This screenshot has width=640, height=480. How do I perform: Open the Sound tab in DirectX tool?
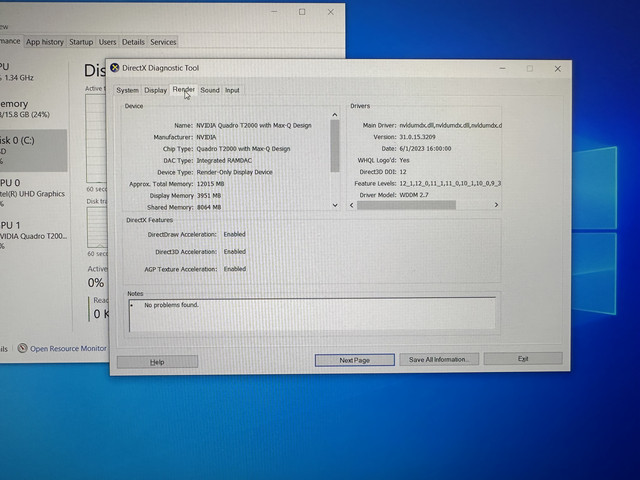210,90
